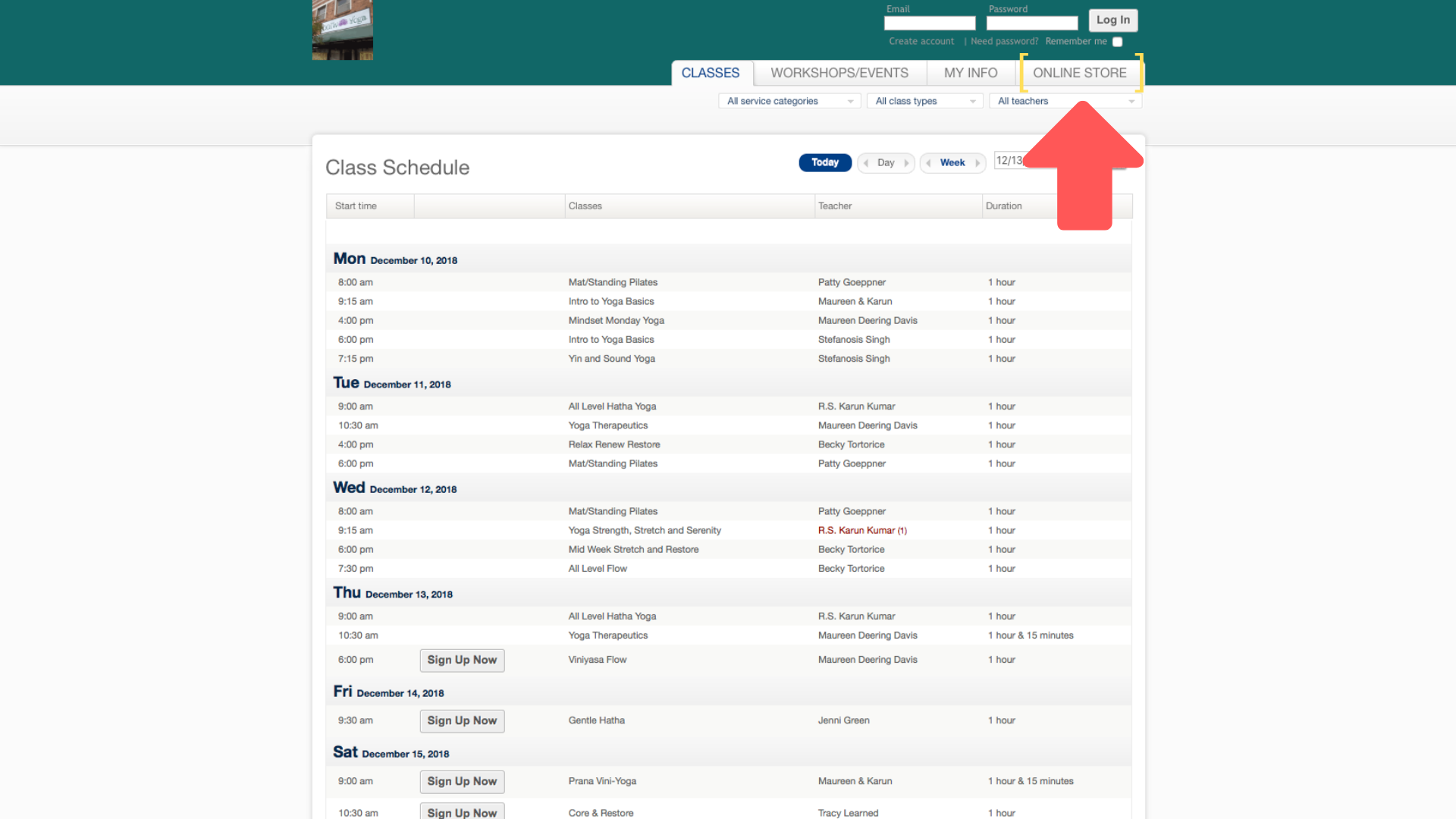Go to previous day arrow
1456x819 pixels.
coord(866,163)
